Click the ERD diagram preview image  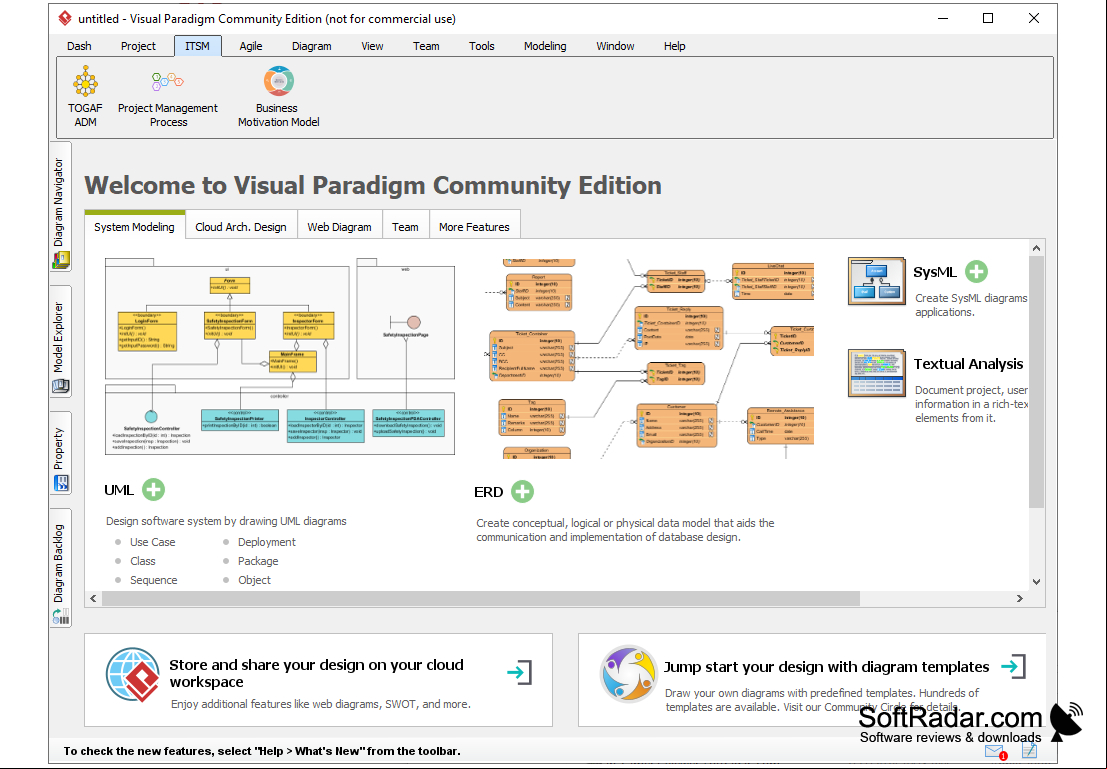click(649, 358)
